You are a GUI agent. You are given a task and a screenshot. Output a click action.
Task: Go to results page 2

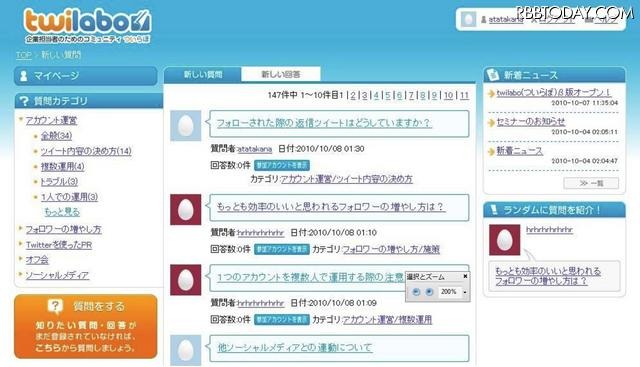pos(353,95)
